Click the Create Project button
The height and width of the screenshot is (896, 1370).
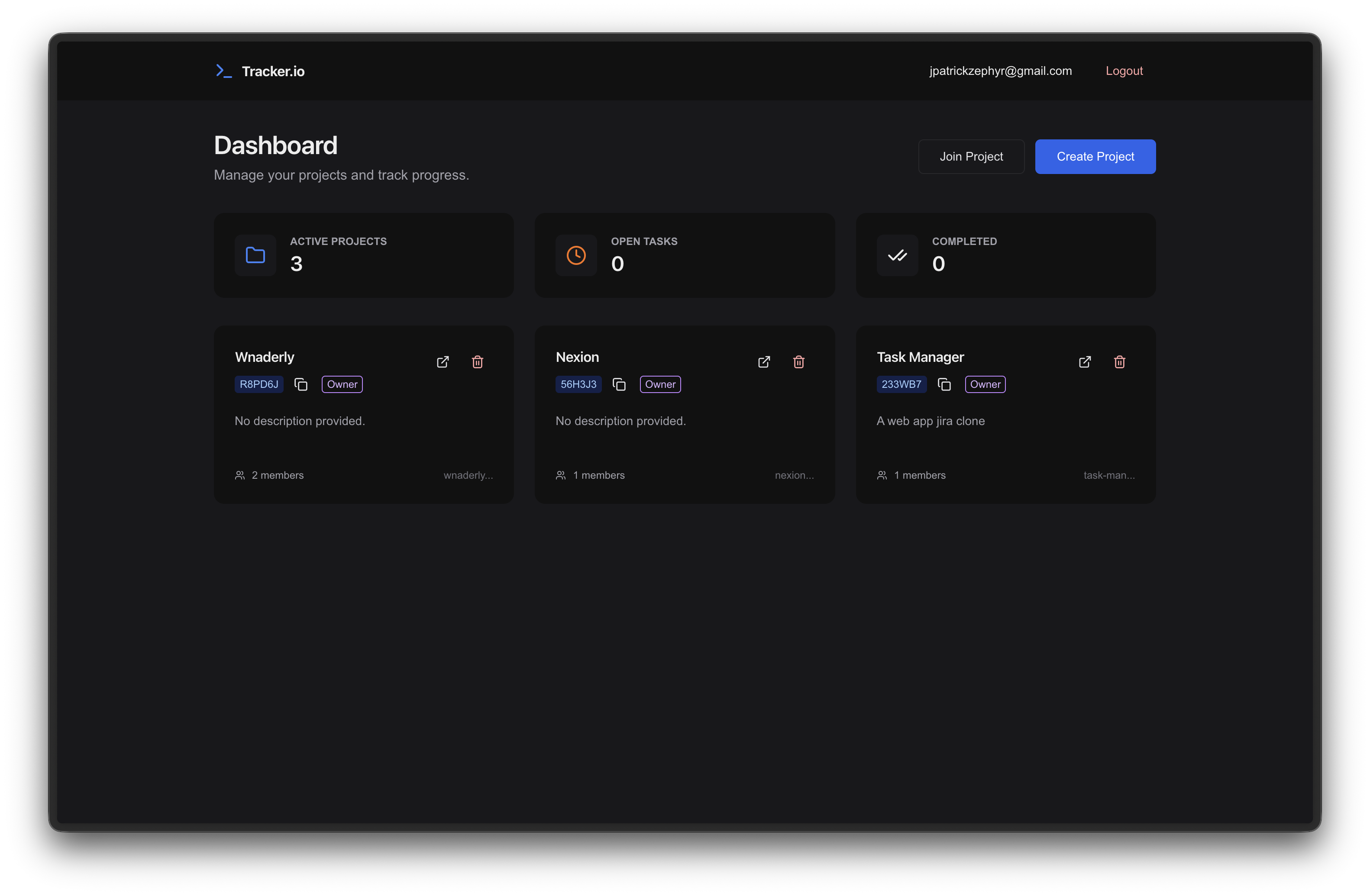coord(1095,157)
